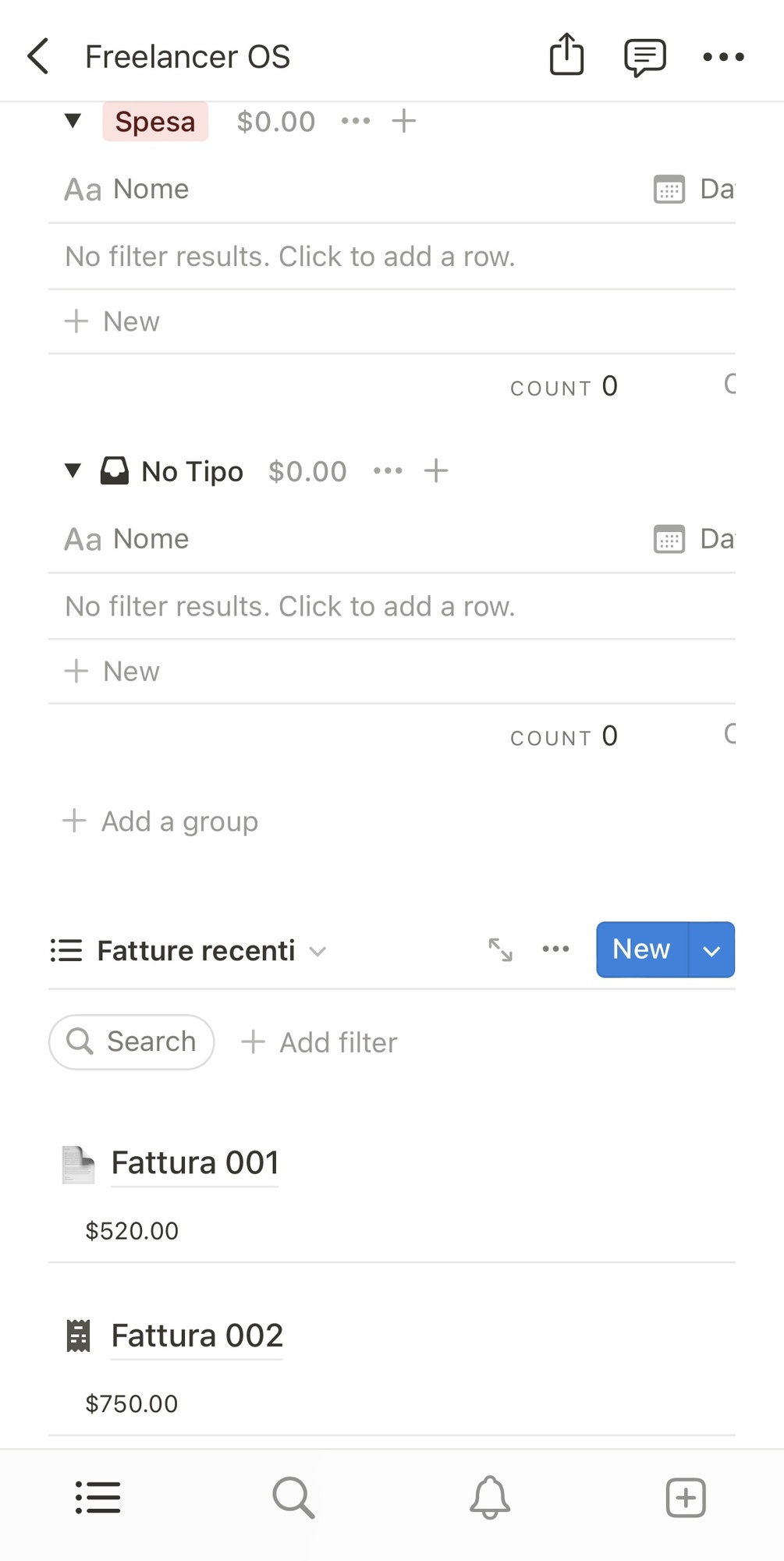Open Spesa group options menu
Image resolution: width=784 pixels, height=1561 pixels.
[356, 121]
